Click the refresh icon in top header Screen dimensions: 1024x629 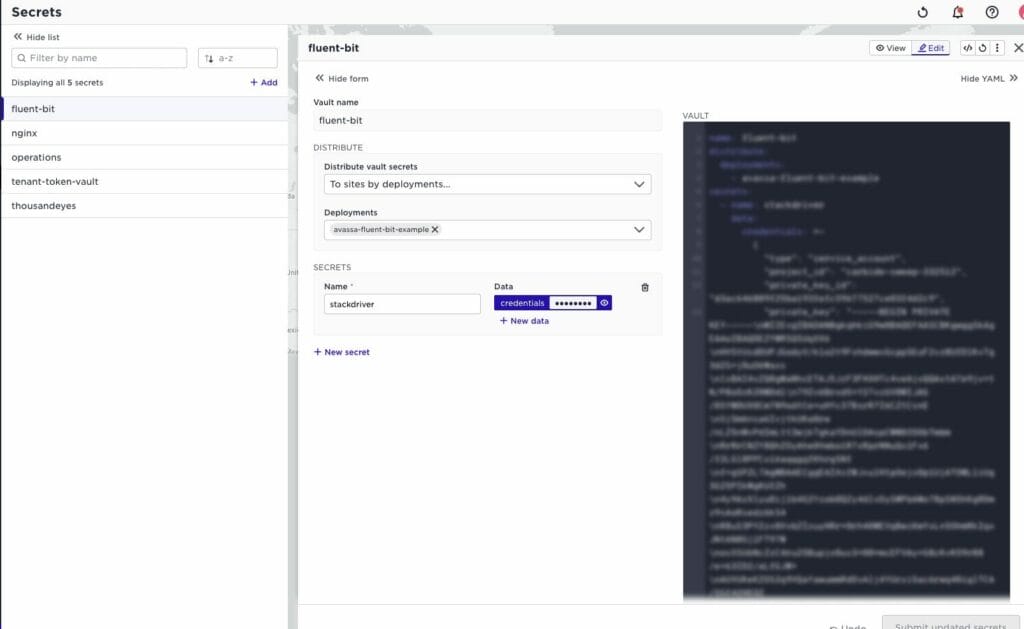click(x=922, y=12)
